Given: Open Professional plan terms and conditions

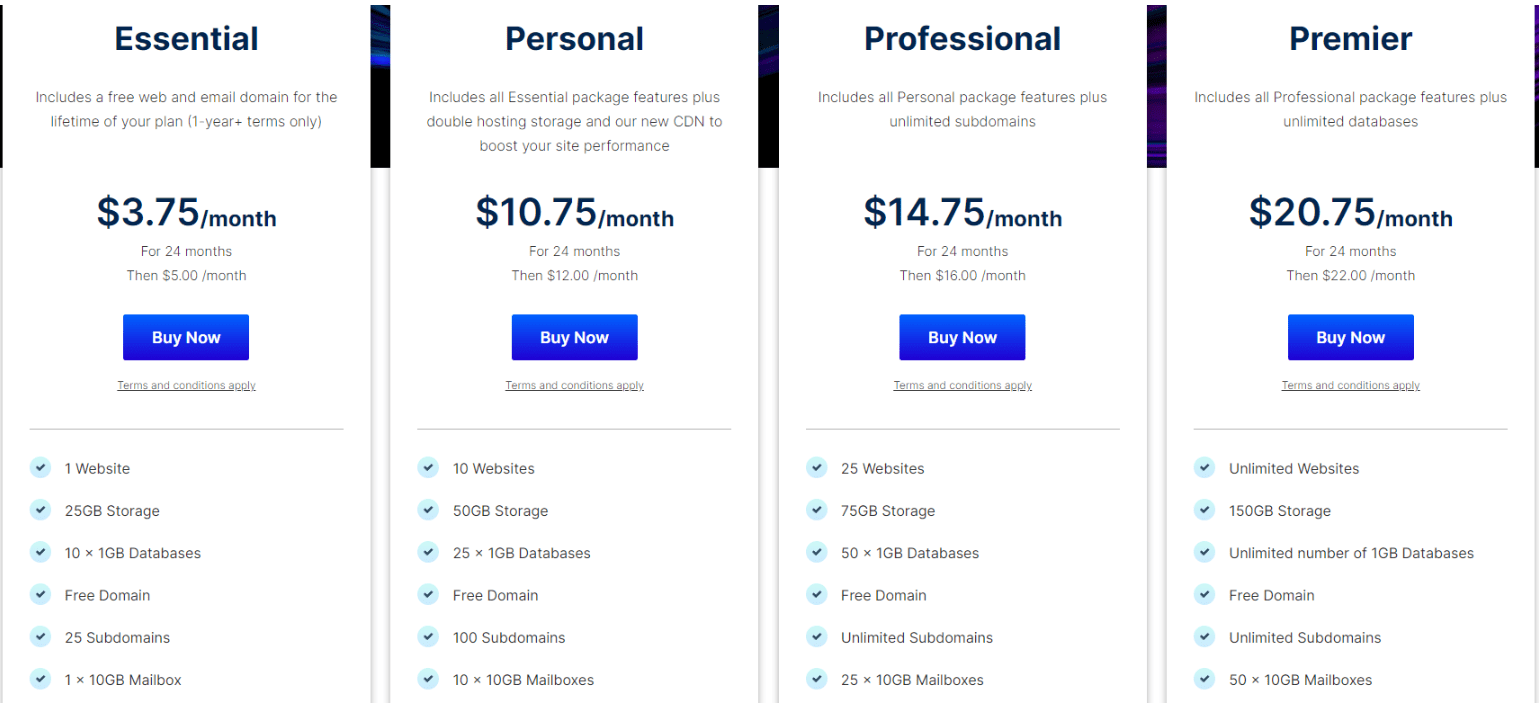Looking at the screenshot, I should (962, 386).
